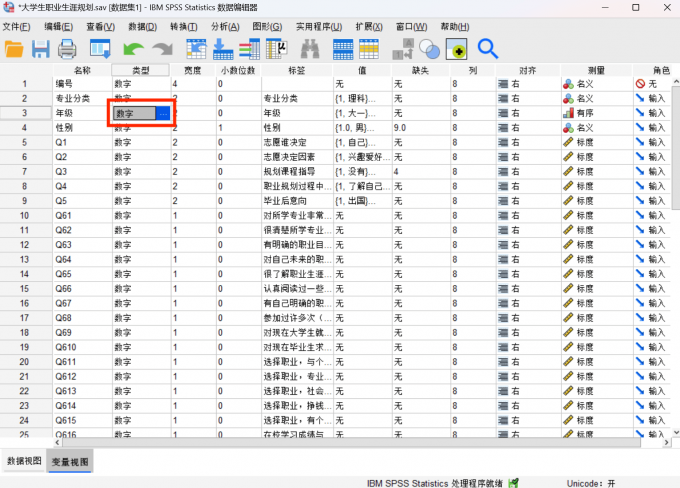
Task: Open the Recall recently used dialogs icon
Action: pyautogui.click(x=100, y=49)
